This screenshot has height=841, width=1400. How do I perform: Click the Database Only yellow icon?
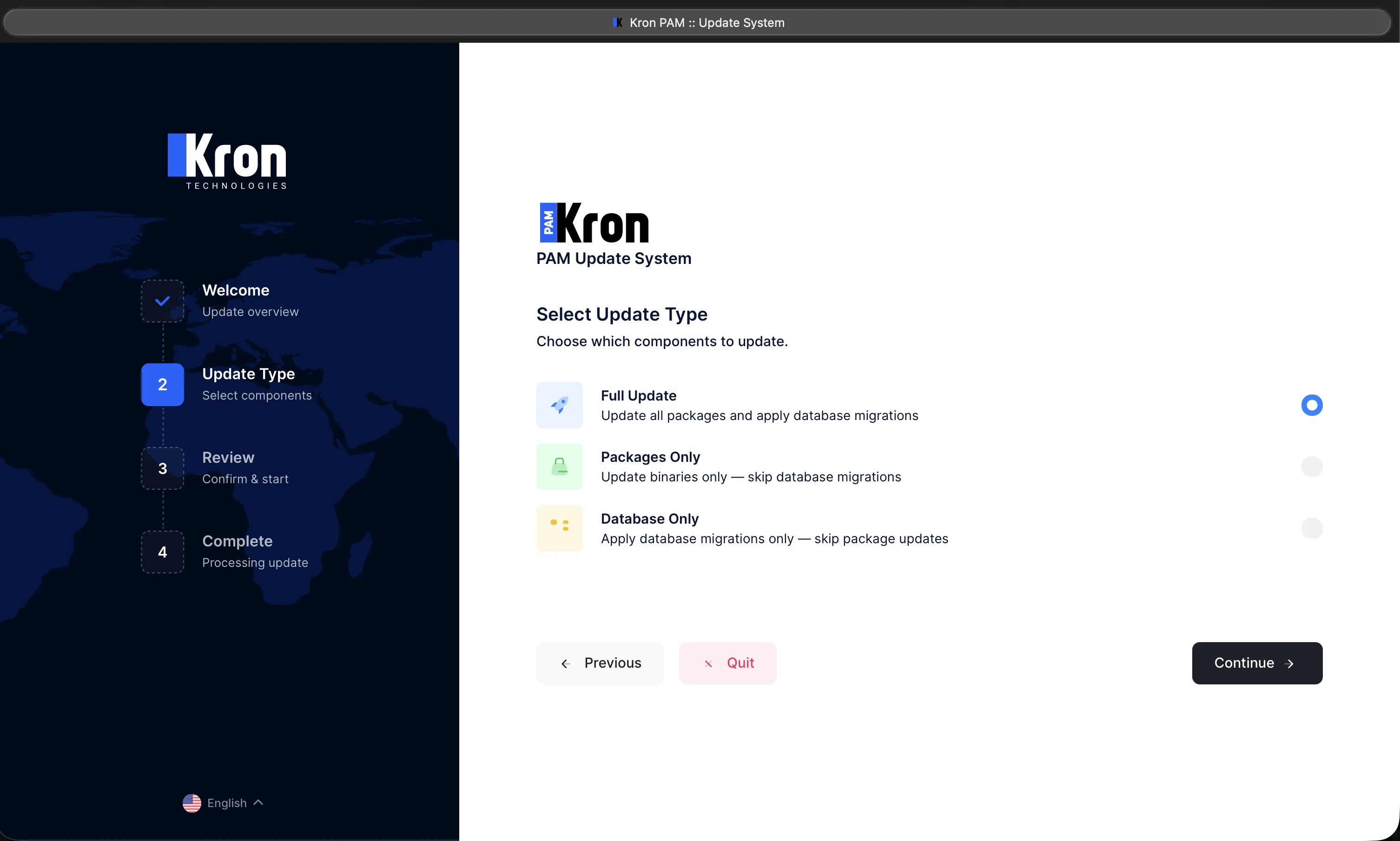pos(560,528)
